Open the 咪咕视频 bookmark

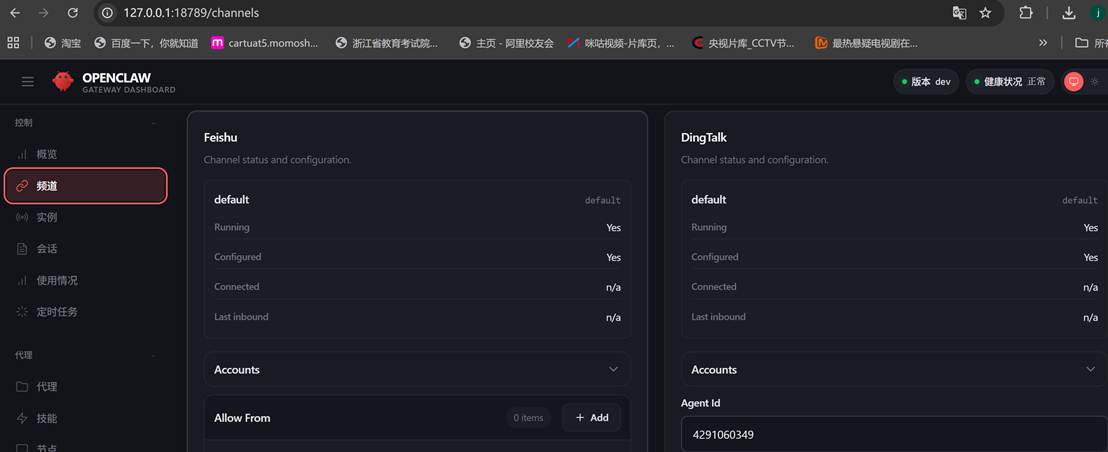coord(620,43)
